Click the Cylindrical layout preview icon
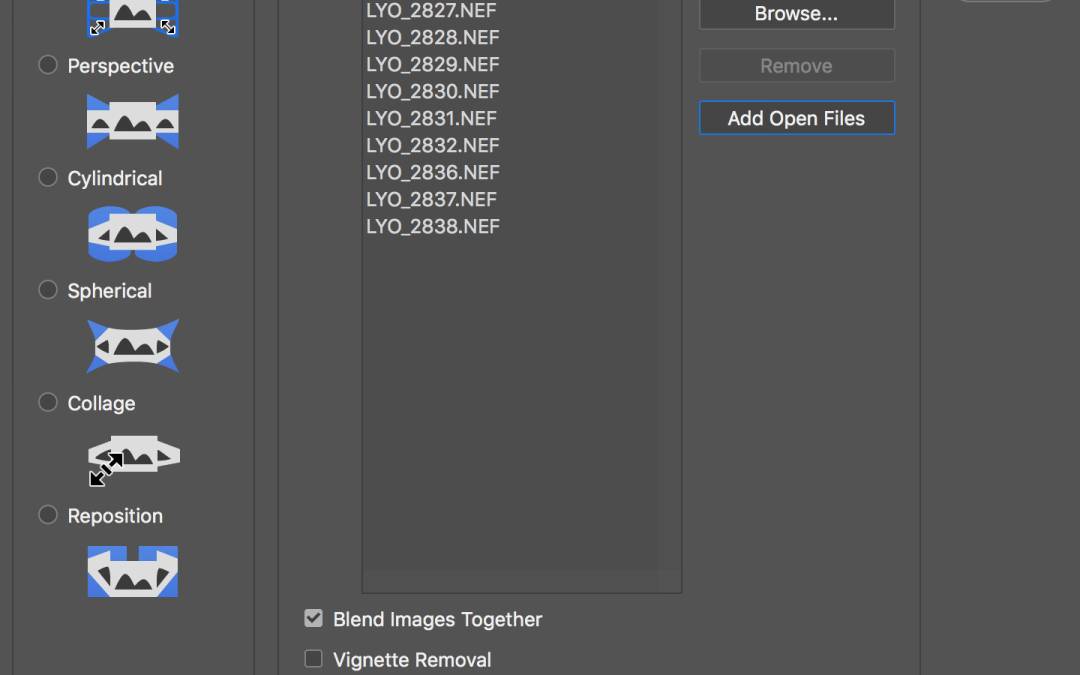 [x=133, y=234]
